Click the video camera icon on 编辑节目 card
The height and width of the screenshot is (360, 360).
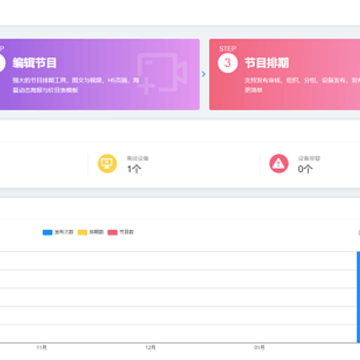(x=162, y=73)
